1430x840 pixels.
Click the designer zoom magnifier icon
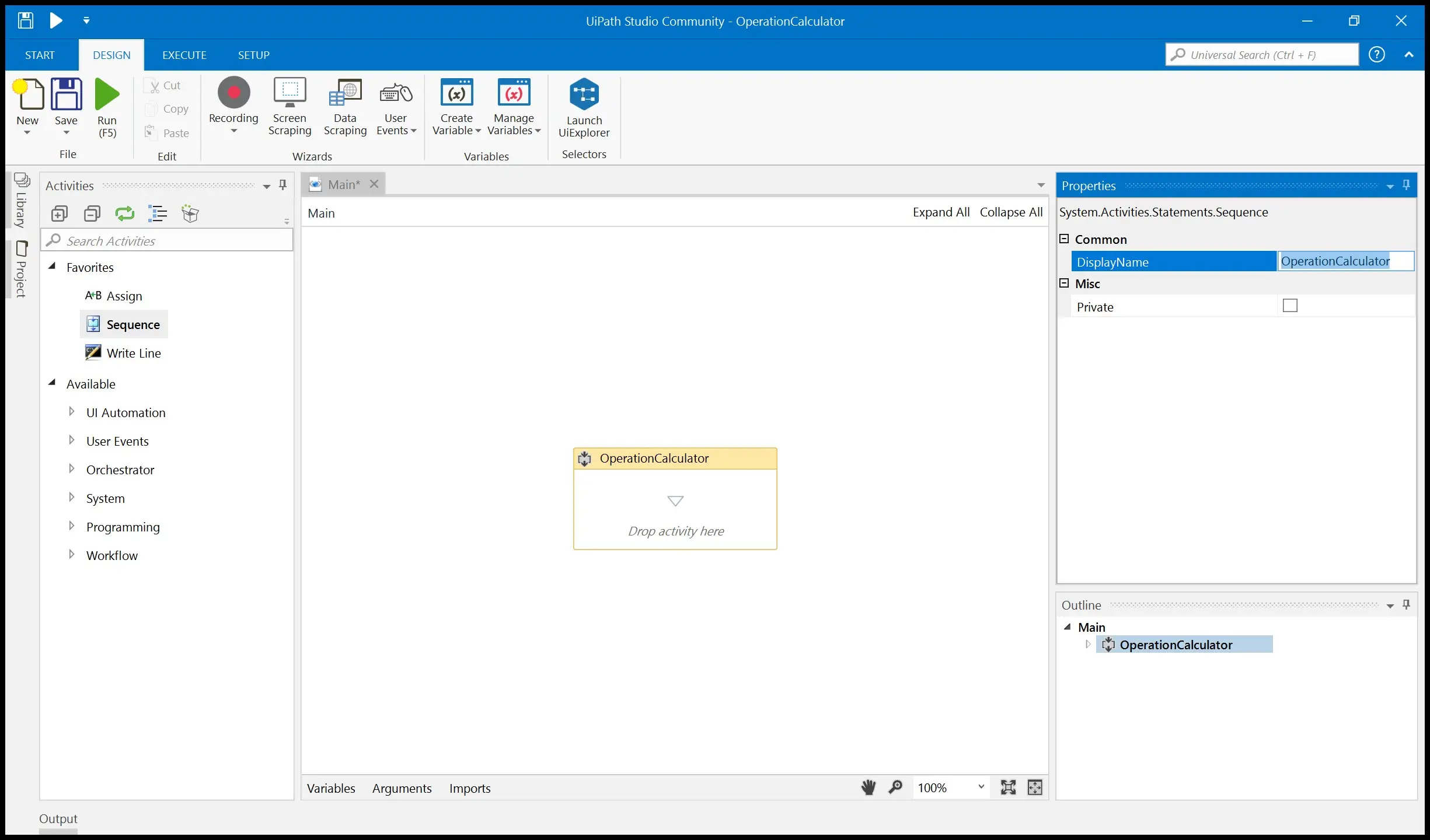(895, 787)
